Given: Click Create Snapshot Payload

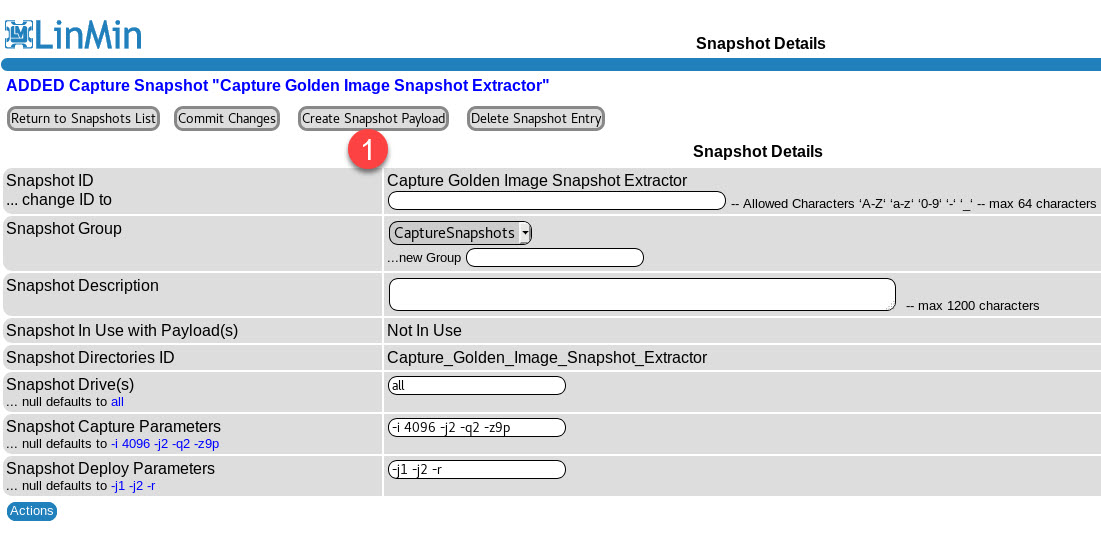Looking at the screenshot, I should point(373,119).
